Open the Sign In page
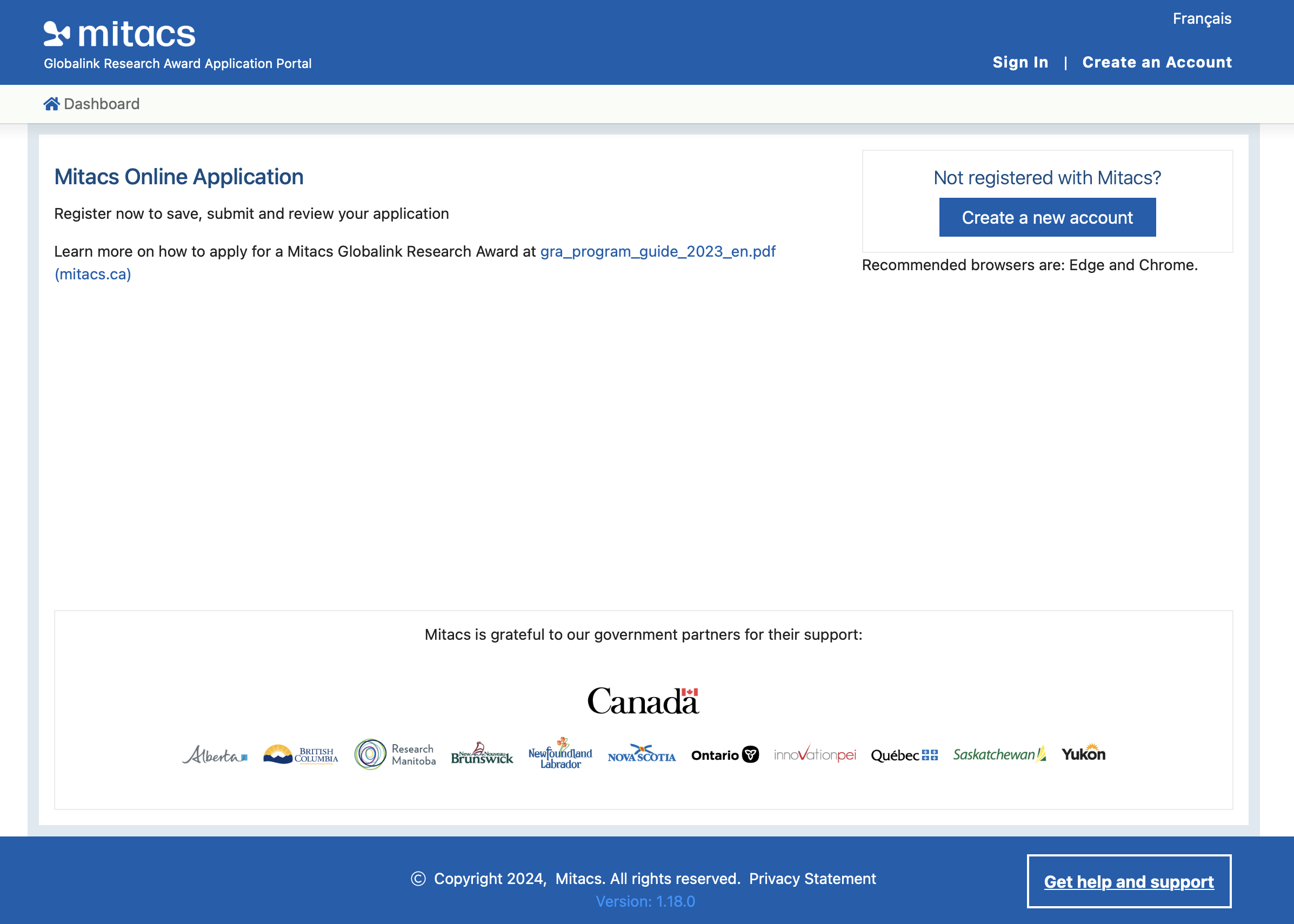The height and width of the screenshot is (924, 1294). (x=1020, y=62)
